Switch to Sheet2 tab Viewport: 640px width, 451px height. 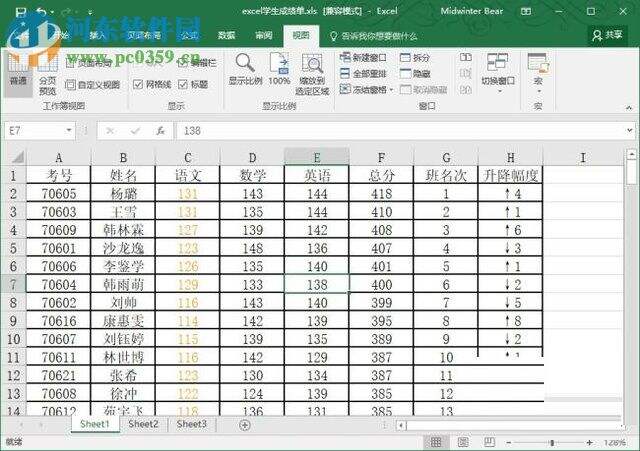pyautogui.click(x=143, y=424)
